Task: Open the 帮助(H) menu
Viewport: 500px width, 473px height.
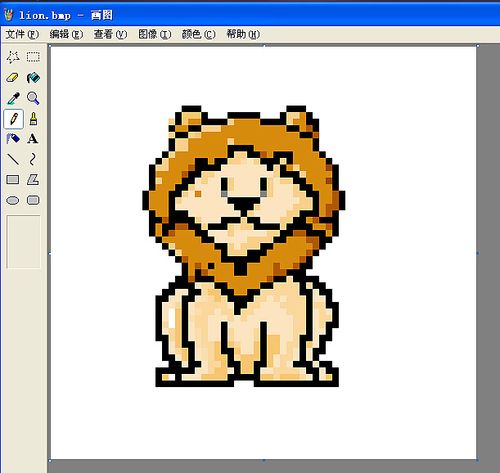Action: 243,34
